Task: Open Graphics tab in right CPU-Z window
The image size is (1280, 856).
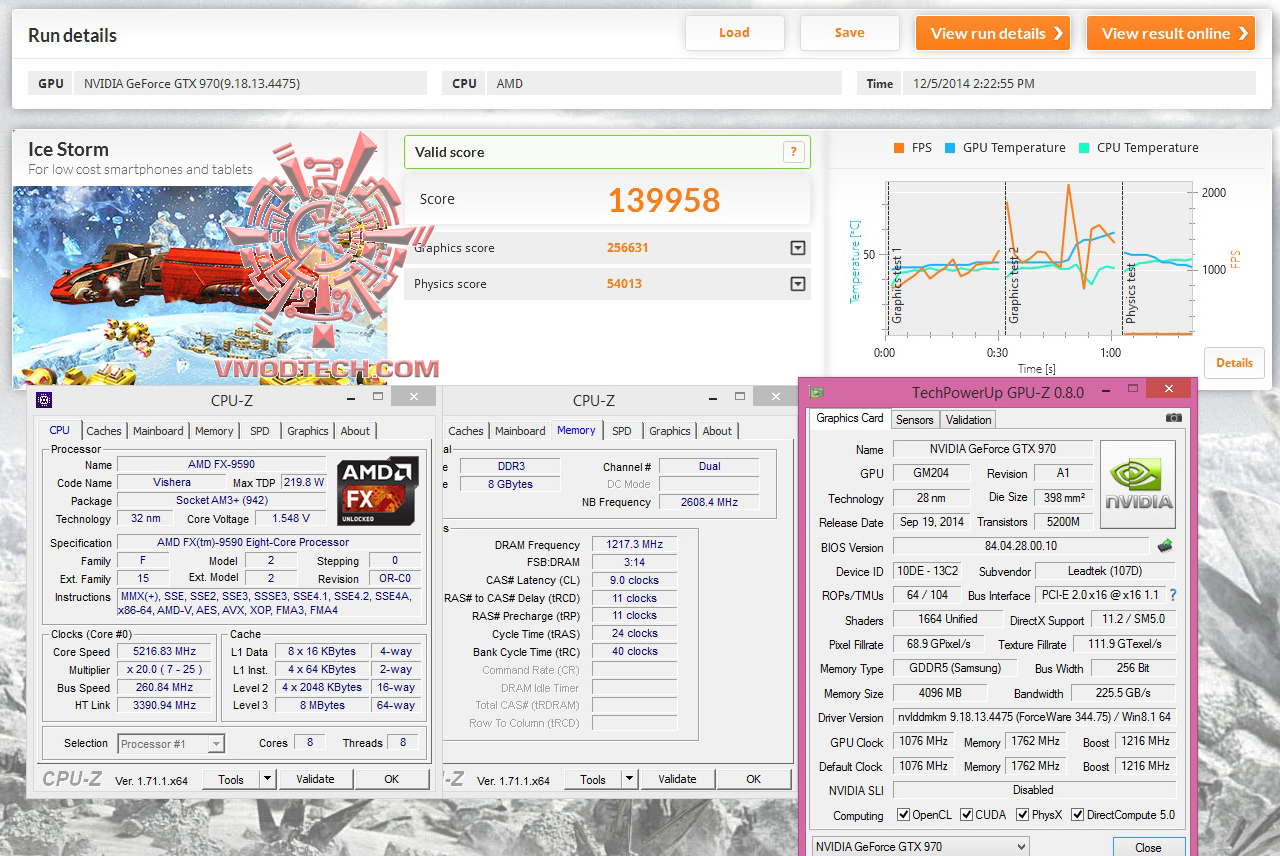Action: [670, 431]
